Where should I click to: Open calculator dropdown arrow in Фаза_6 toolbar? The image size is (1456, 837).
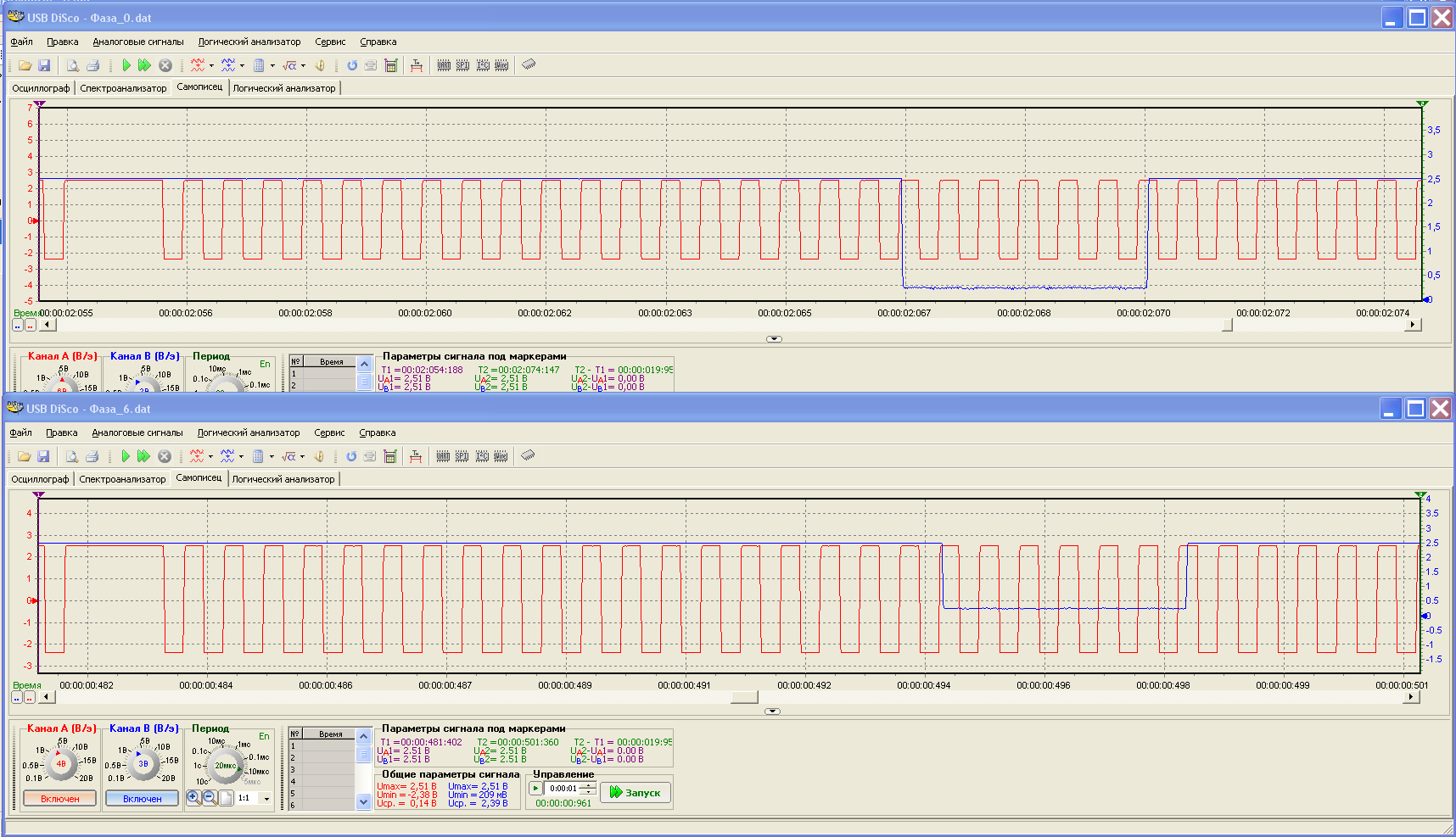272,456
